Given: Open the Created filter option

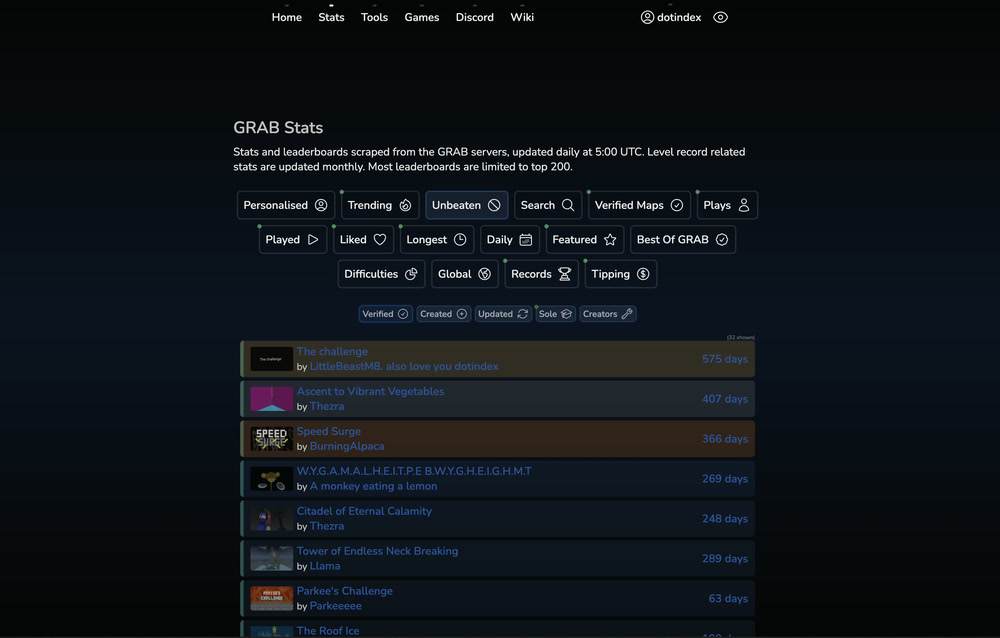Looking at the screenshot, I should [x=443, y=313].
